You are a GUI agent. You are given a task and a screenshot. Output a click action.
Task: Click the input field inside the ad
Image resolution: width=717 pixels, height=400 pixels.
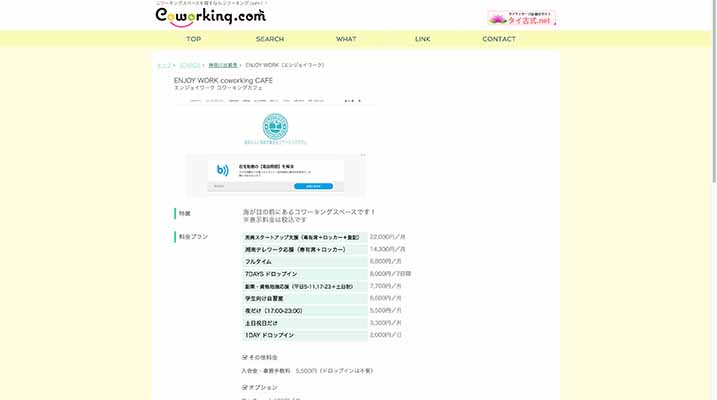point(251,186)
